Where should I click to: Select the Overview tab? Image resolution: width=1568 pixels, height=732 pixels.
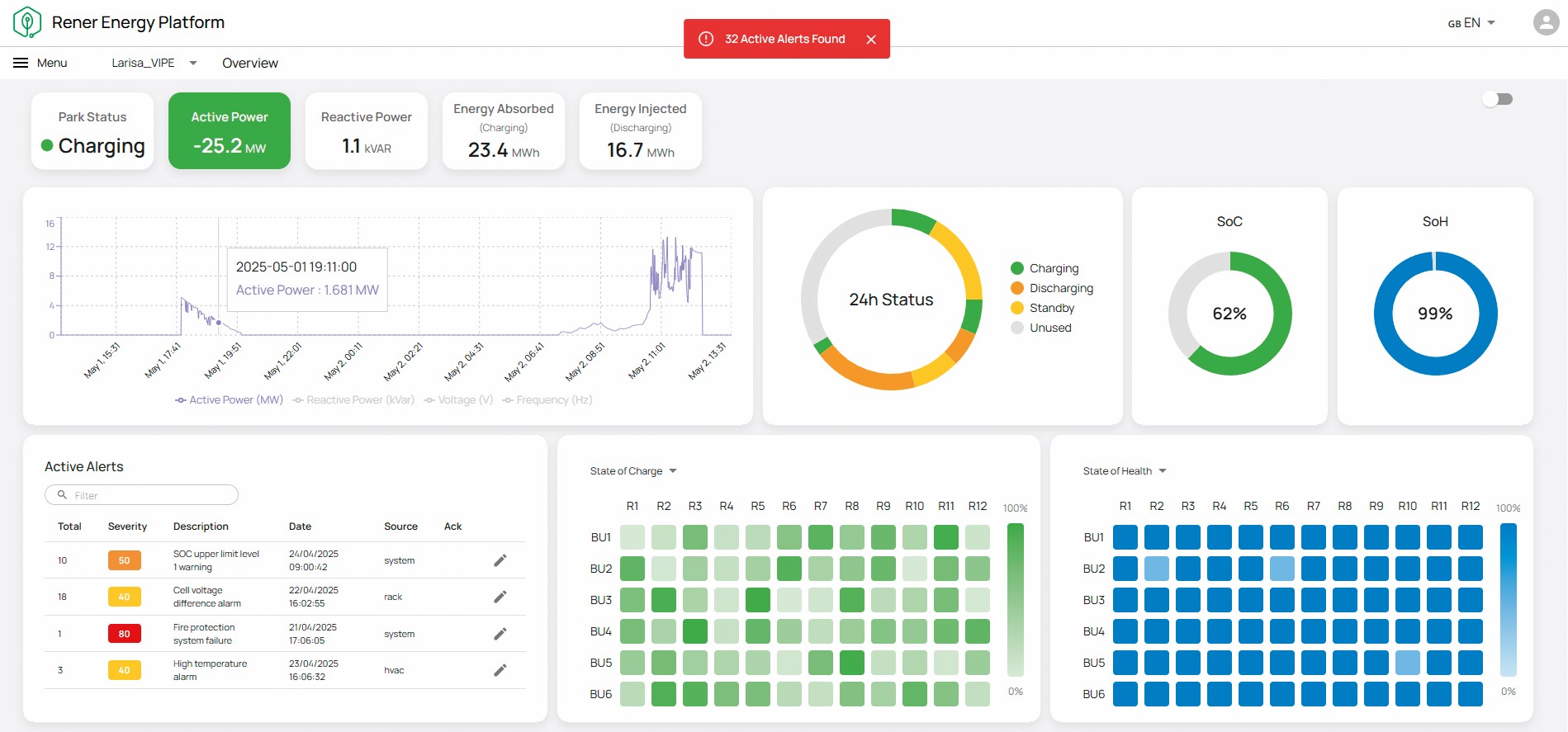coord(250,63)
